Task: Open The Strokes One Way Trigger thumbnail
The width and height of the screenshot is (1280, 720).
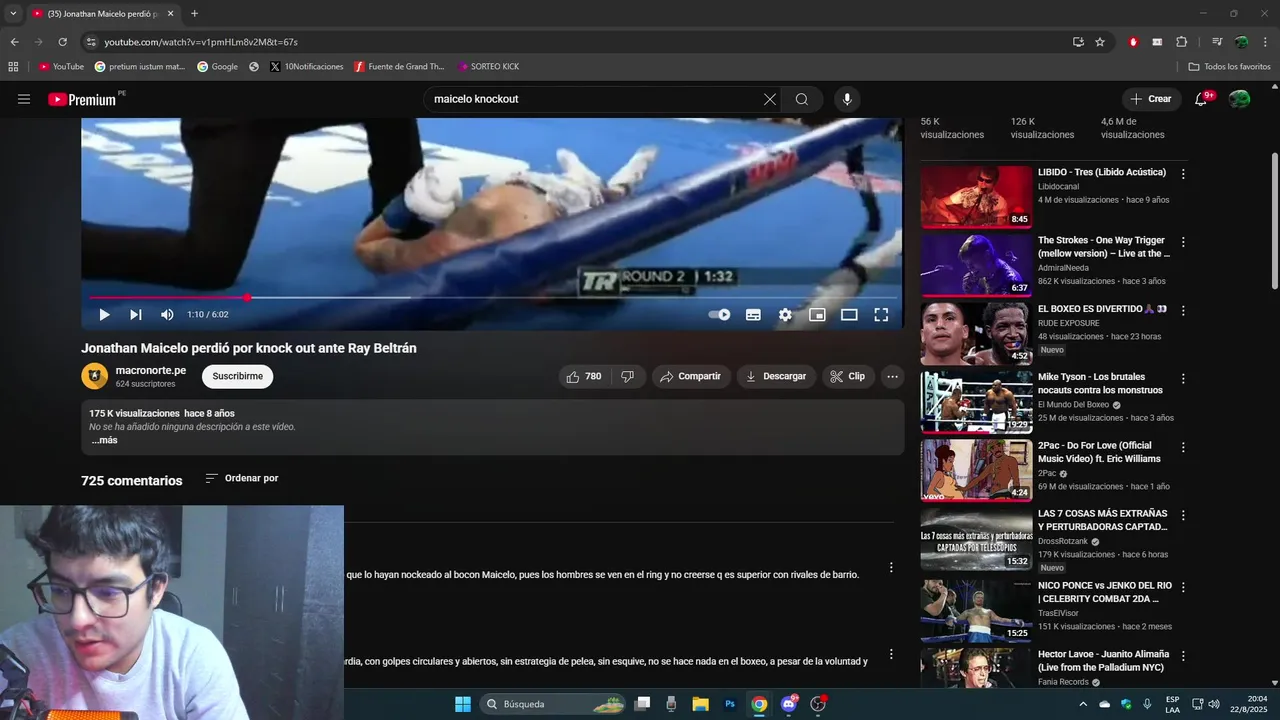Action: click(x=976, y=265)
